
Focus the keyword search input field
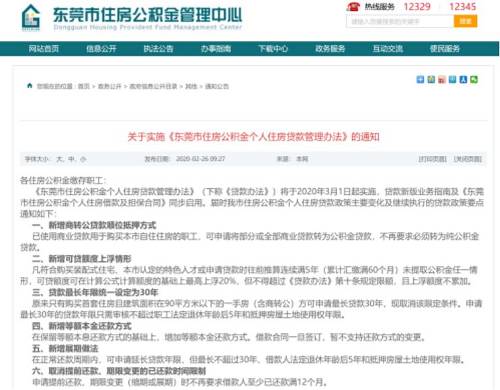click(400, 21)
